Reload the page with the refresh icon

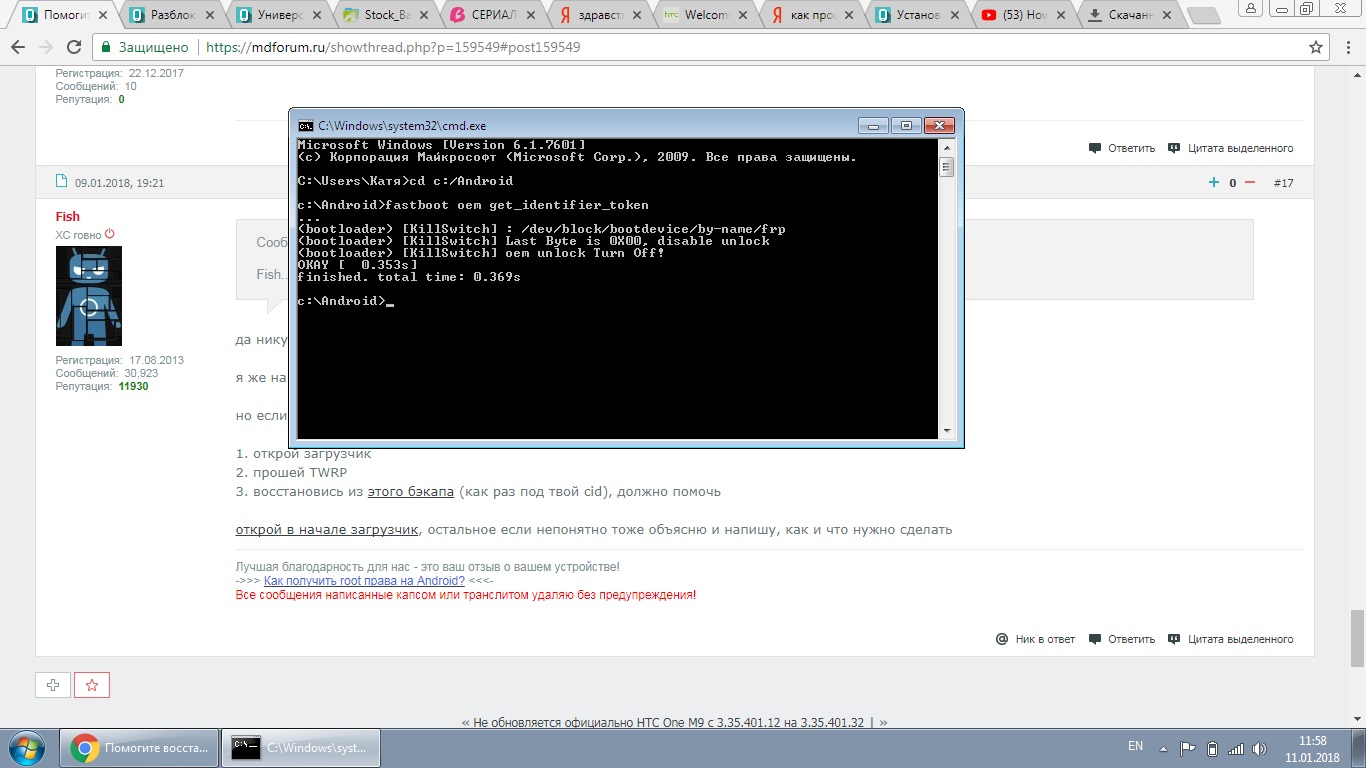point(75,47)
